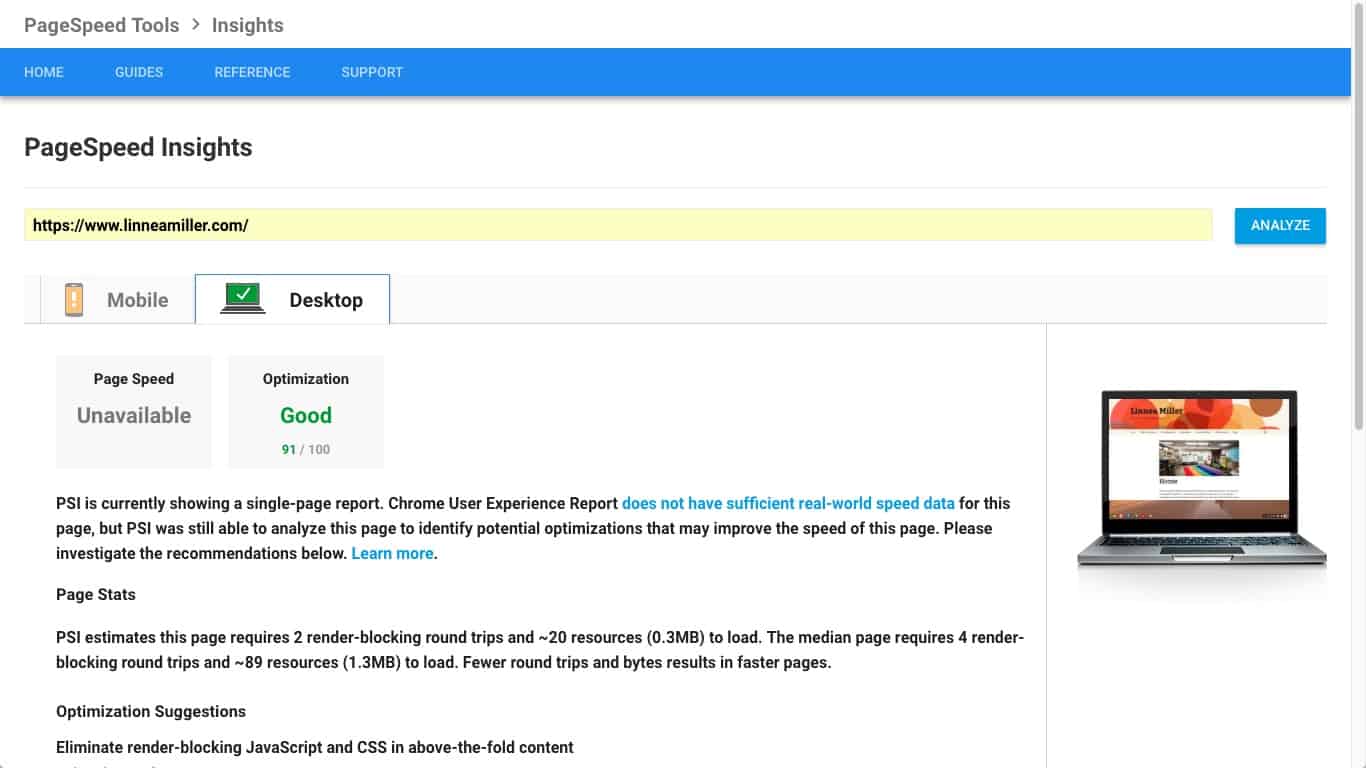Click the desktop laptop checkmark icon
Image resolution: width=1366 pixels, height=768 pixels.
(x=242, y=299)
